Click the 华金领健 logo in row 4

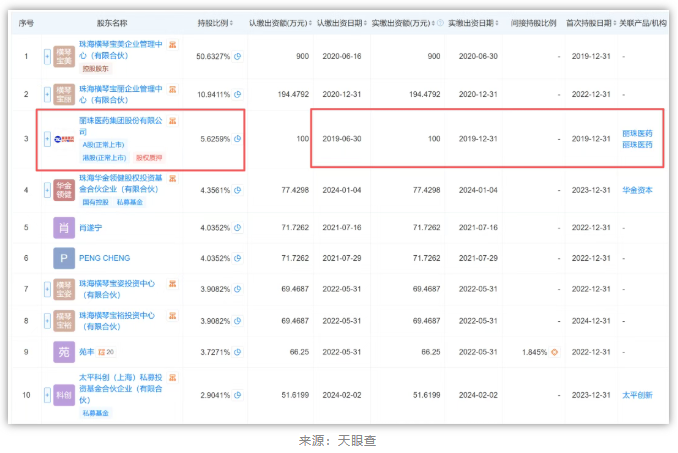click(63, 187)
